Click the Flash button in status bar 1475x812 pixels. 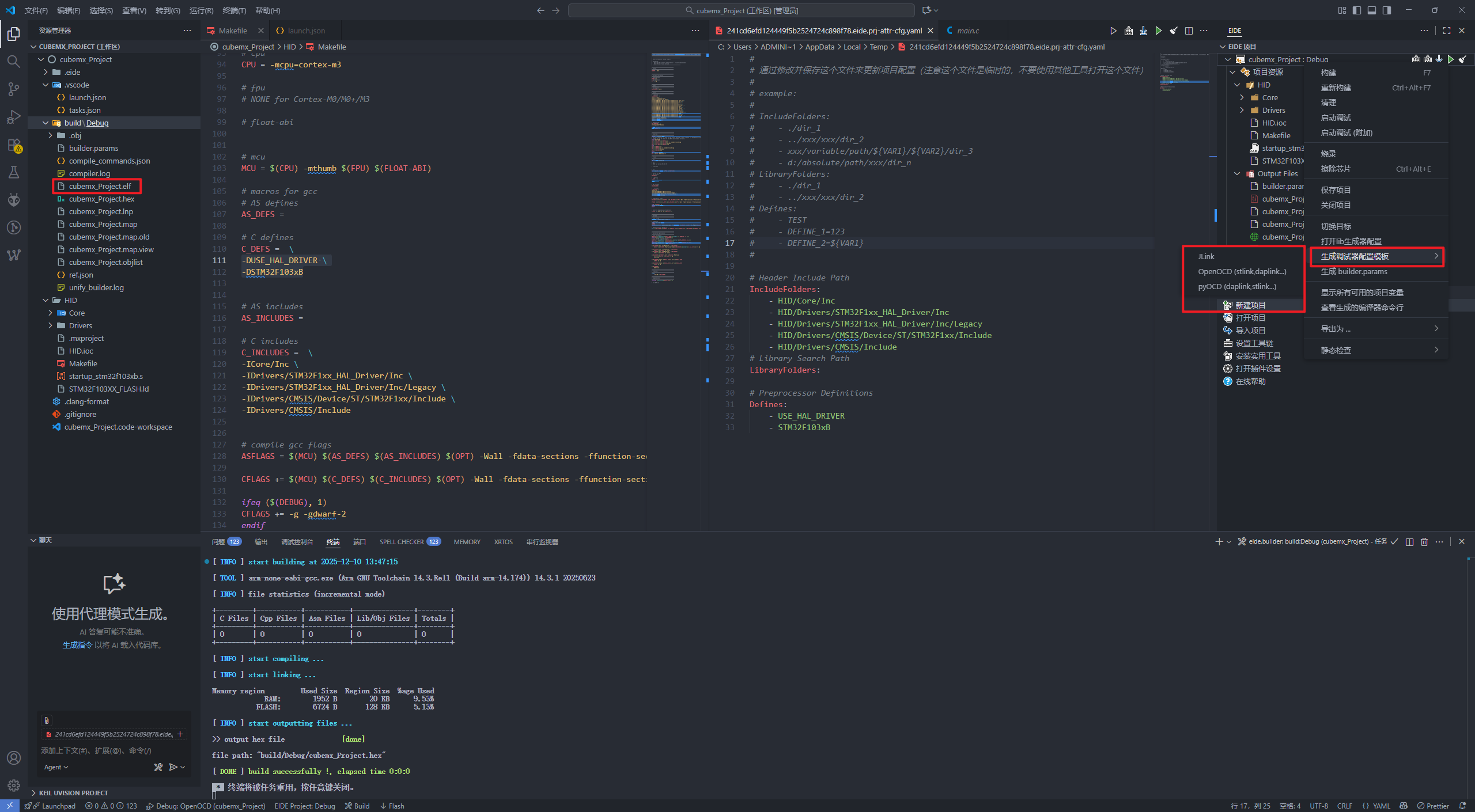392,806
